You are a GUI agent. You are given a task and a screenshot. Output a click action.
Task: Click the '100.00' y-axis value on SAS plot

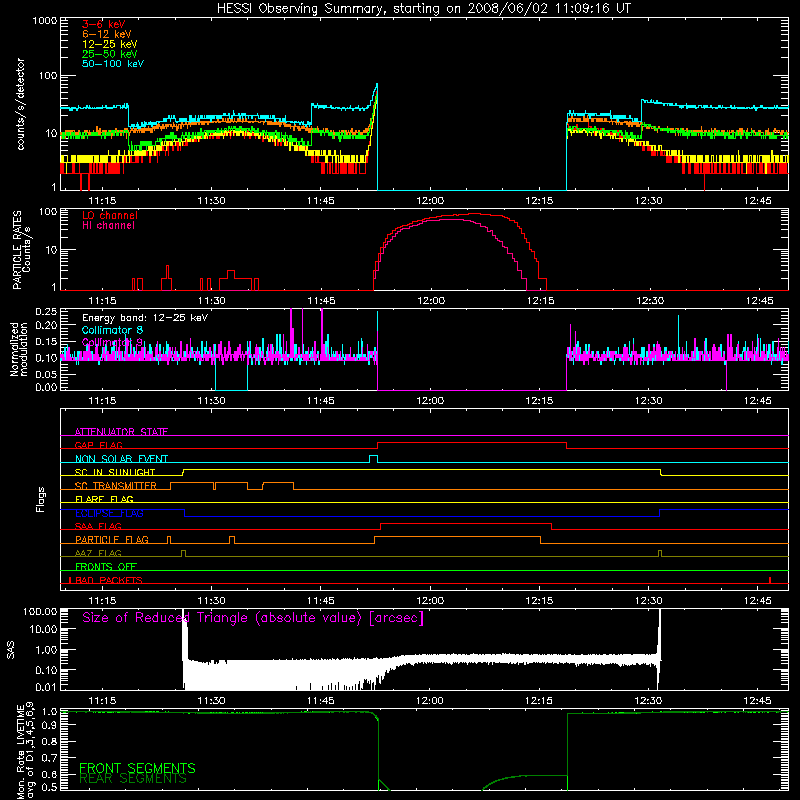click(x=40, y=611)
